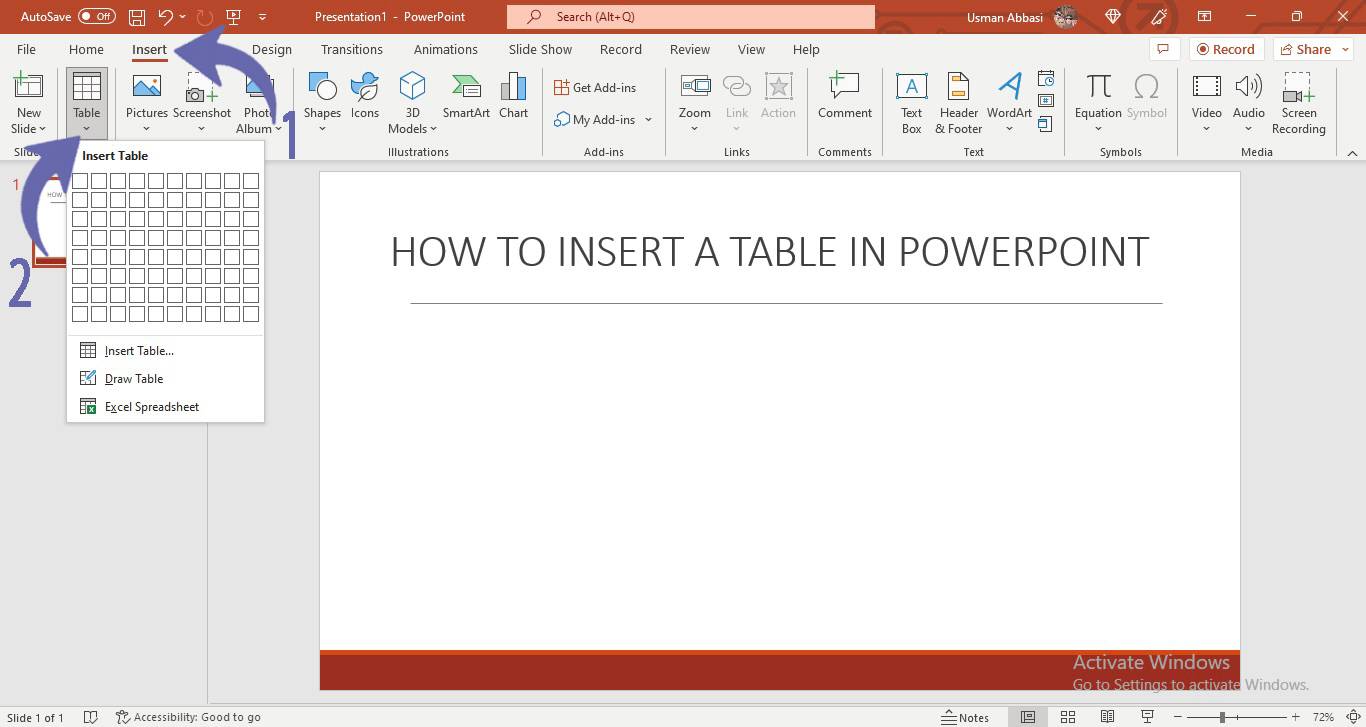
Task: Open the Shapes gallery
Action: 322,102
